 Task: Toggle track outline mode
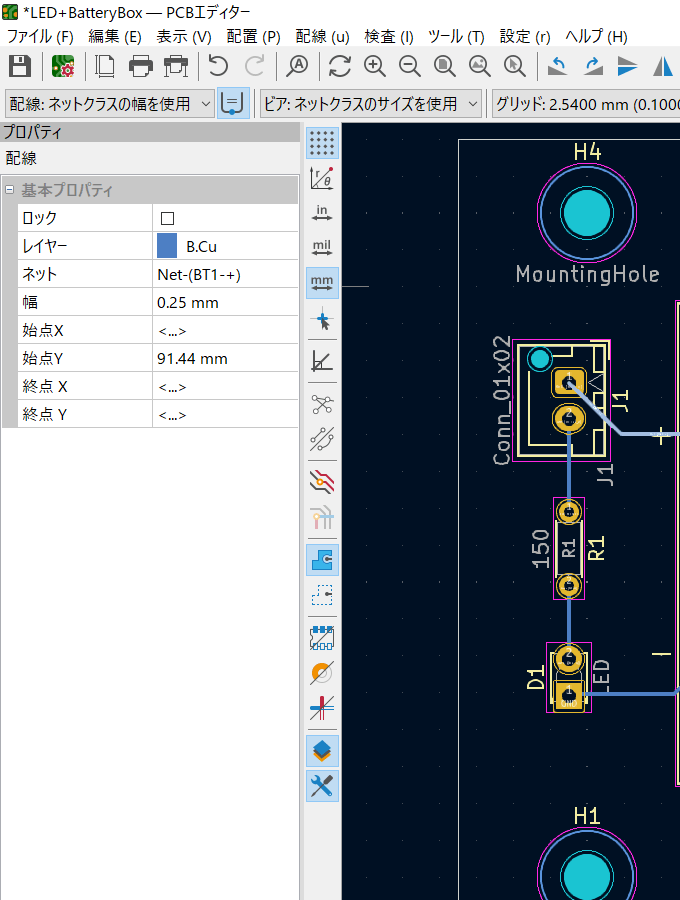(322, 707)
